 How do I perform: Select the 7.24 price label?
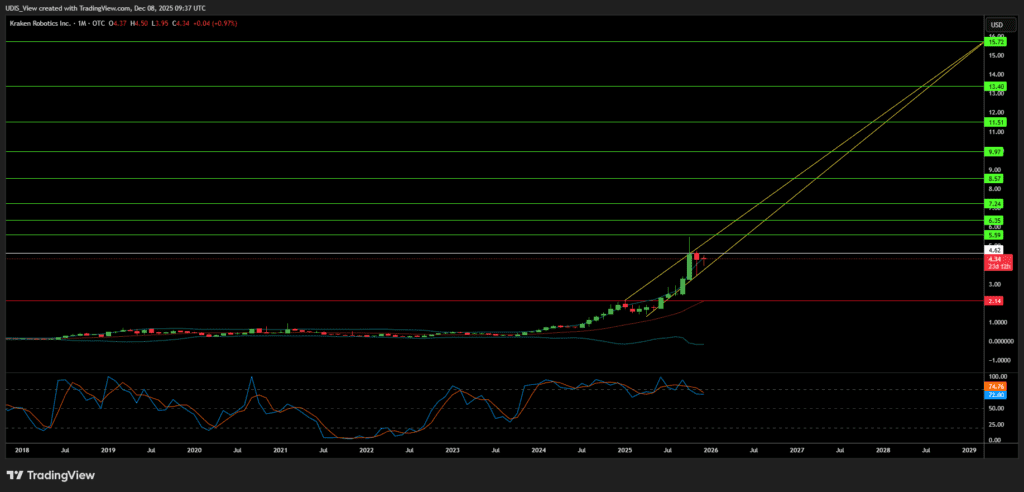pos(995,203)
